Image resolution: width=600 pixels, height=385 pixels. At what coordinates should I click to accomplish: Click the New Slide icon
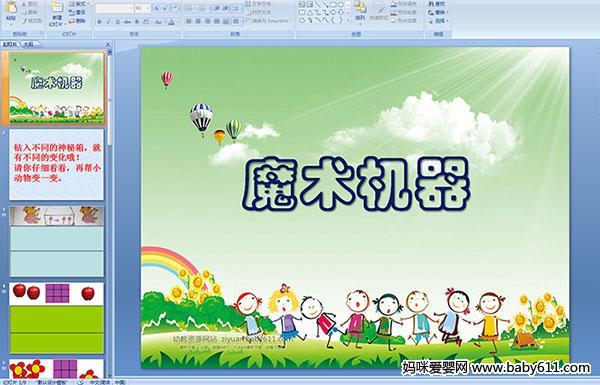click(x=57, y=13)
